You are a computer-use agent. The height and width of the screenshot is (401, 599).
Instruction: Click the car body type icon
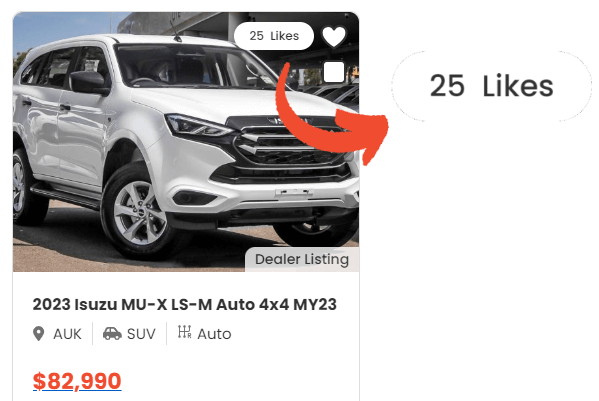112,333
